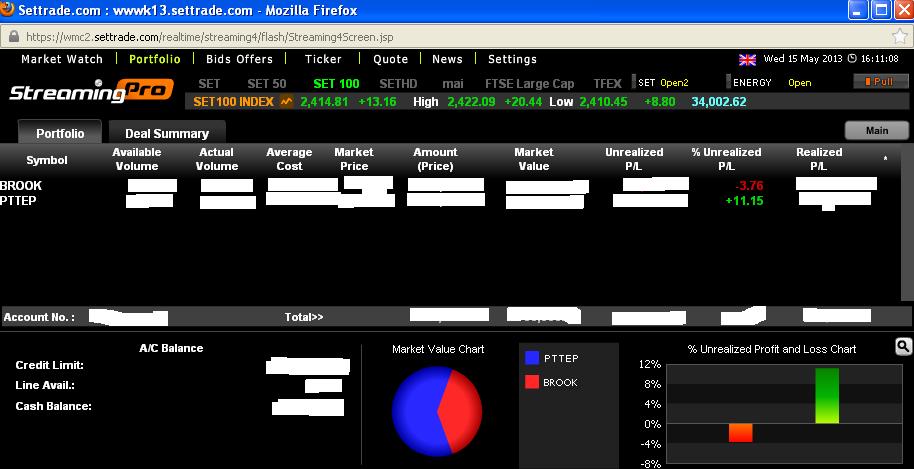Click the UK flag language icon

point(747,59)
